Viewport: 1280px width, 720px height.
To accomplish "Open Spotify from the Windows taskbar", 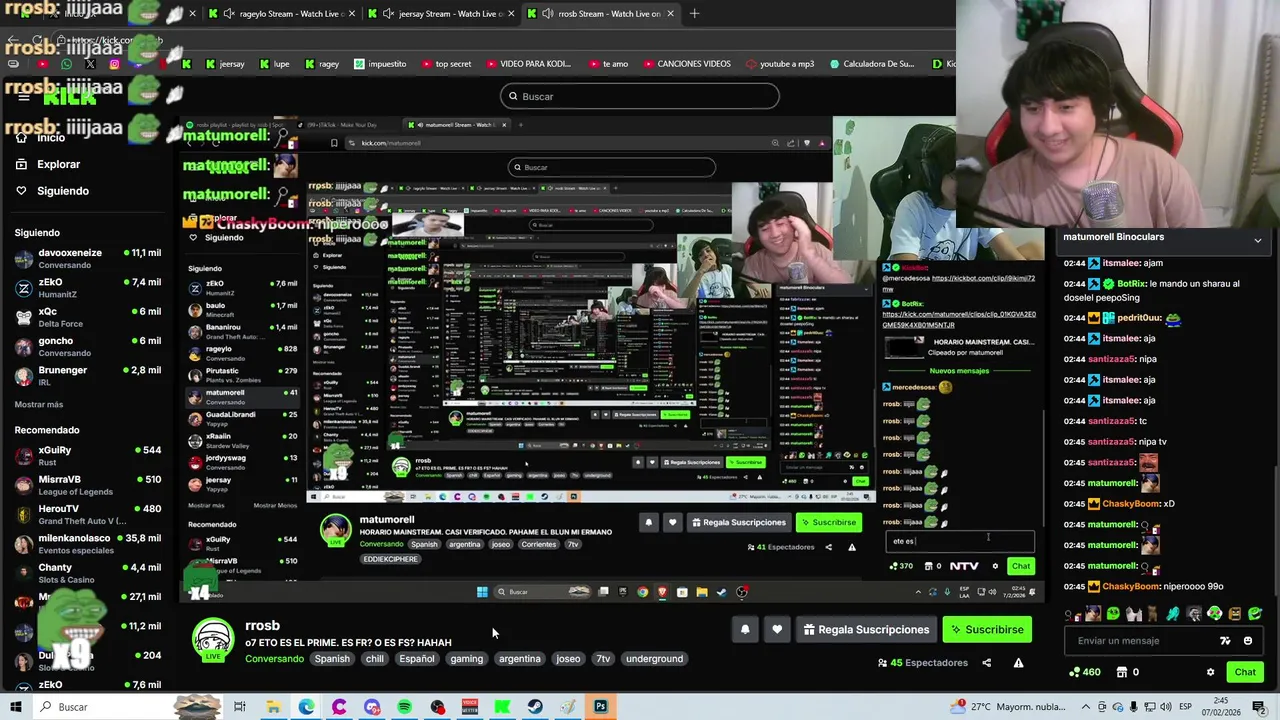I will coord(404,707).
